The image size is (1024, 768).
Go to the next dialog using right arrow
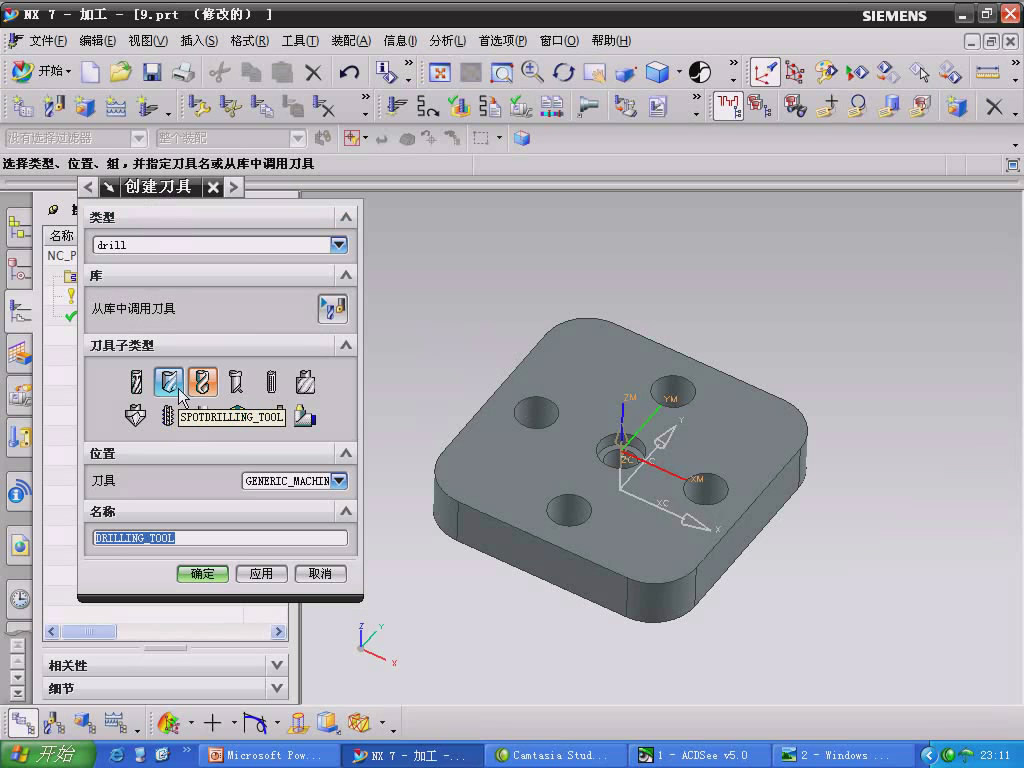(234, 187)
